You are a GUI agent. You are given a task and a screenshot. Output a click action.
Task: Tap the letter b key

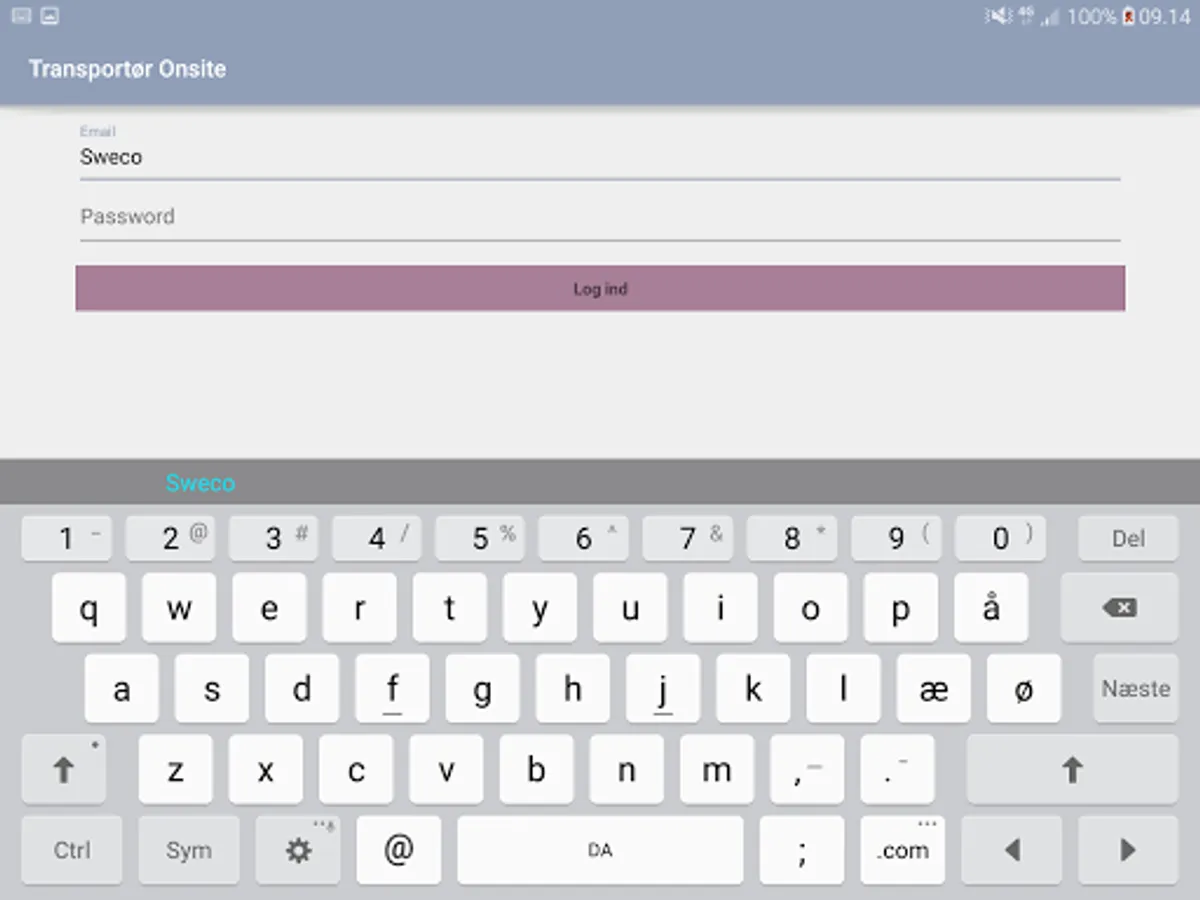click(537, 770)
